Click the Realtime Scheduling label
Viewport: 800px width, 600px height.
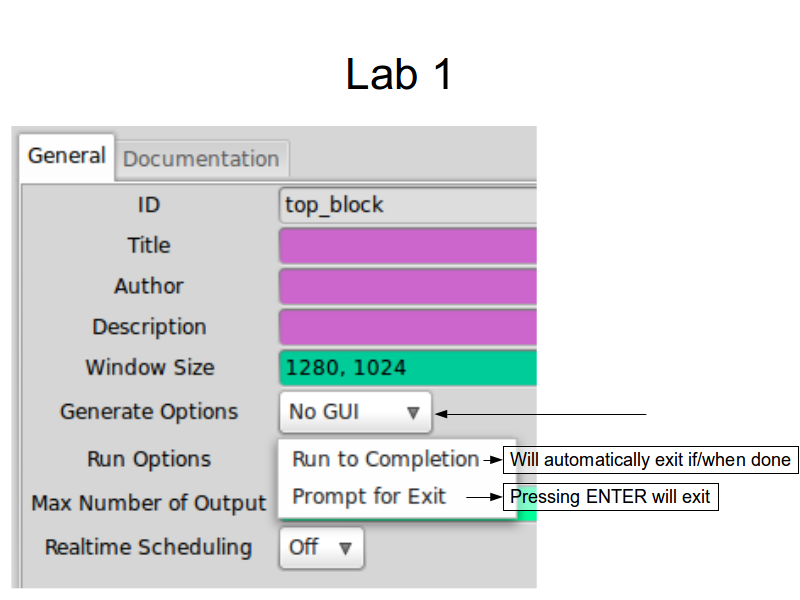[148, 548]
